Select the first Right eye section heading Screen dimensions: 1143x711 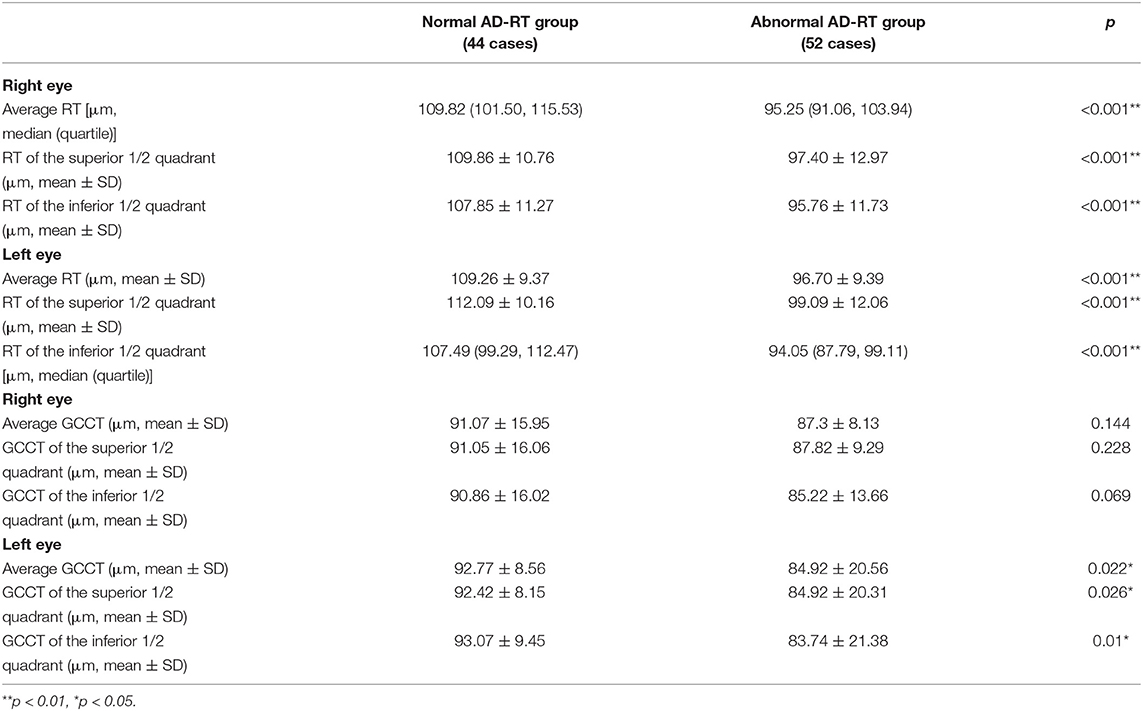(x=37, y=86)
